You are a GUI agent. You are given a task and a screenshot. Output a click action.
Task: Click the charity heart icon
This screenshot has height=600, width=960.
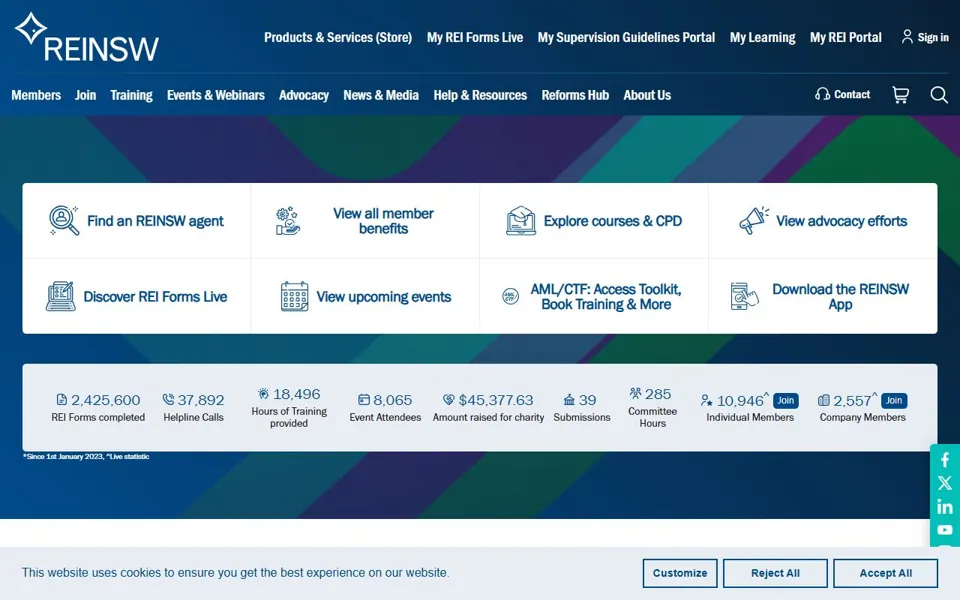click(x=449, y=400)
